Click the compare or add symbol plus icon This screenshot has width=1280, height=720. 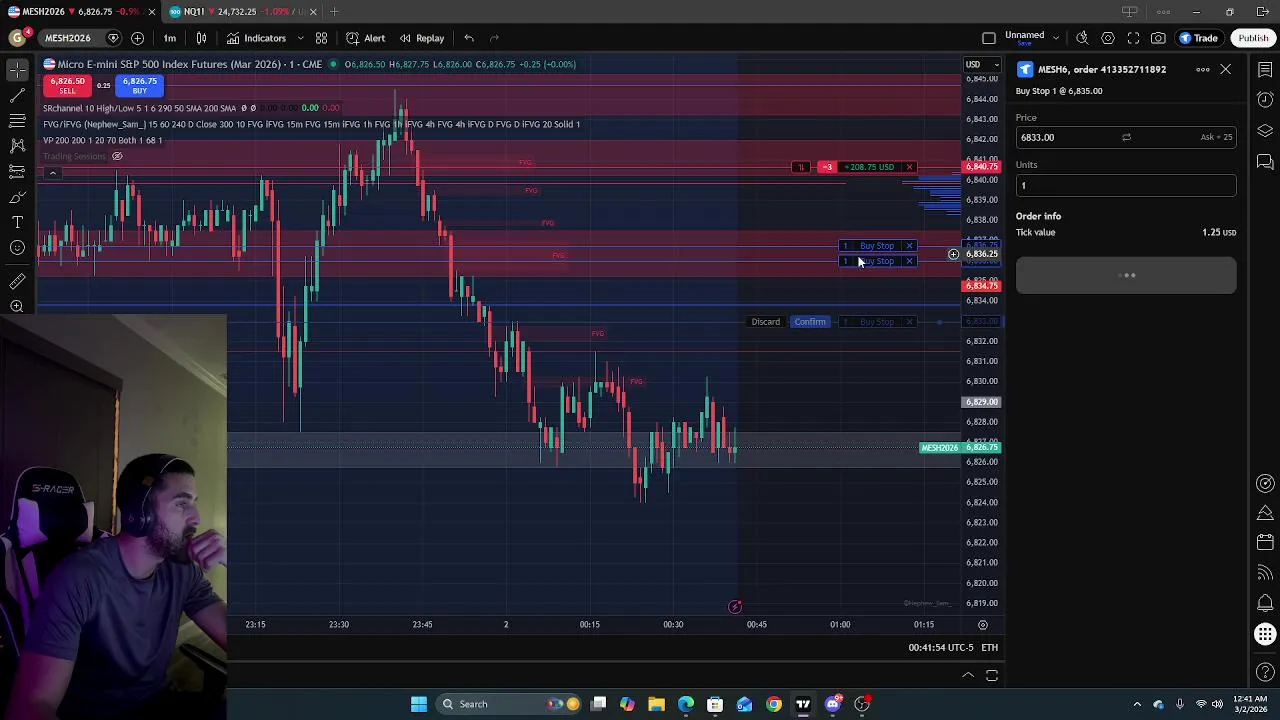point(137,38)
